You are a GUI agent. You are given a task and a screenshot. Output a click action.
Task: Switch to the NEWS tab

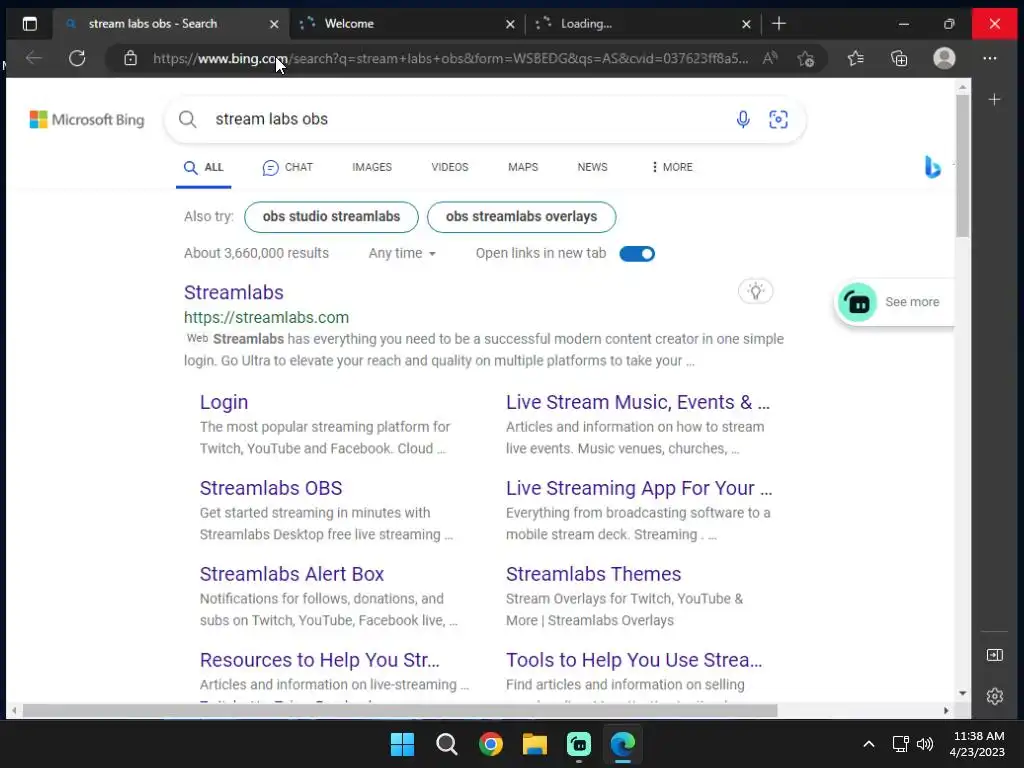click(x=592, y=167)
